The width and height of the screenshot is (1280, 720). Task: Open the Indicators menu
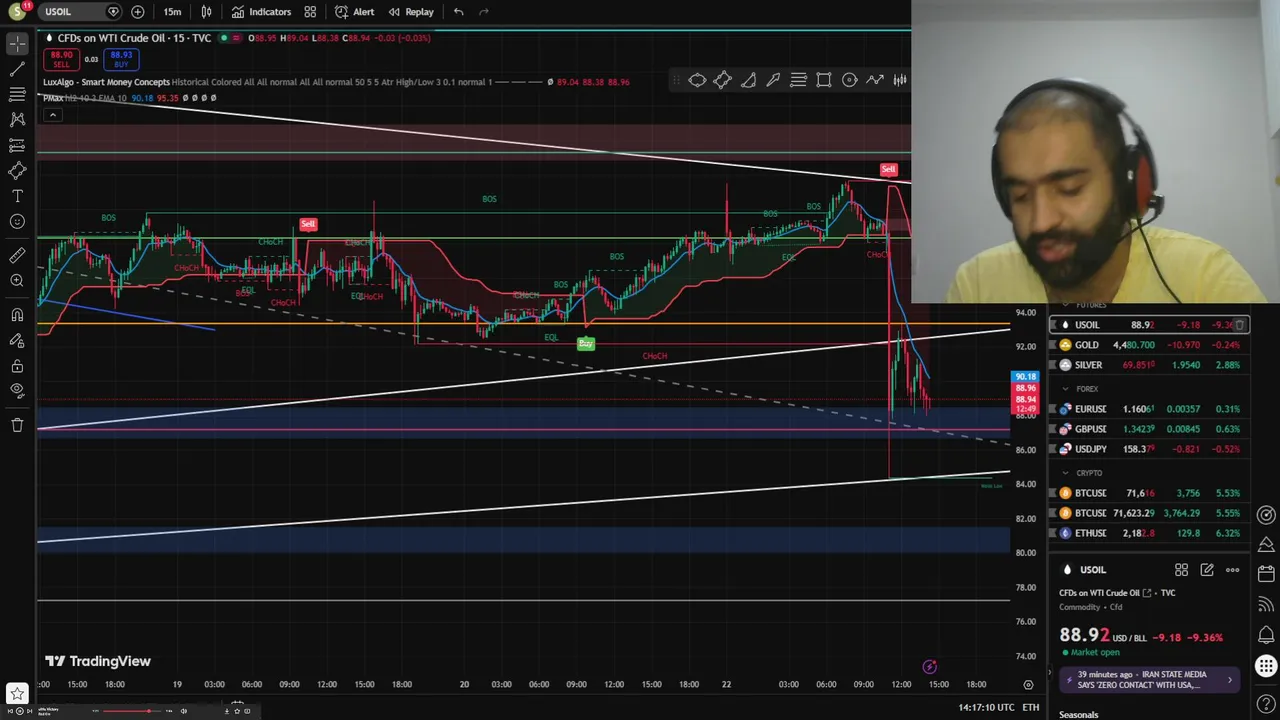(x=261, y=12)
